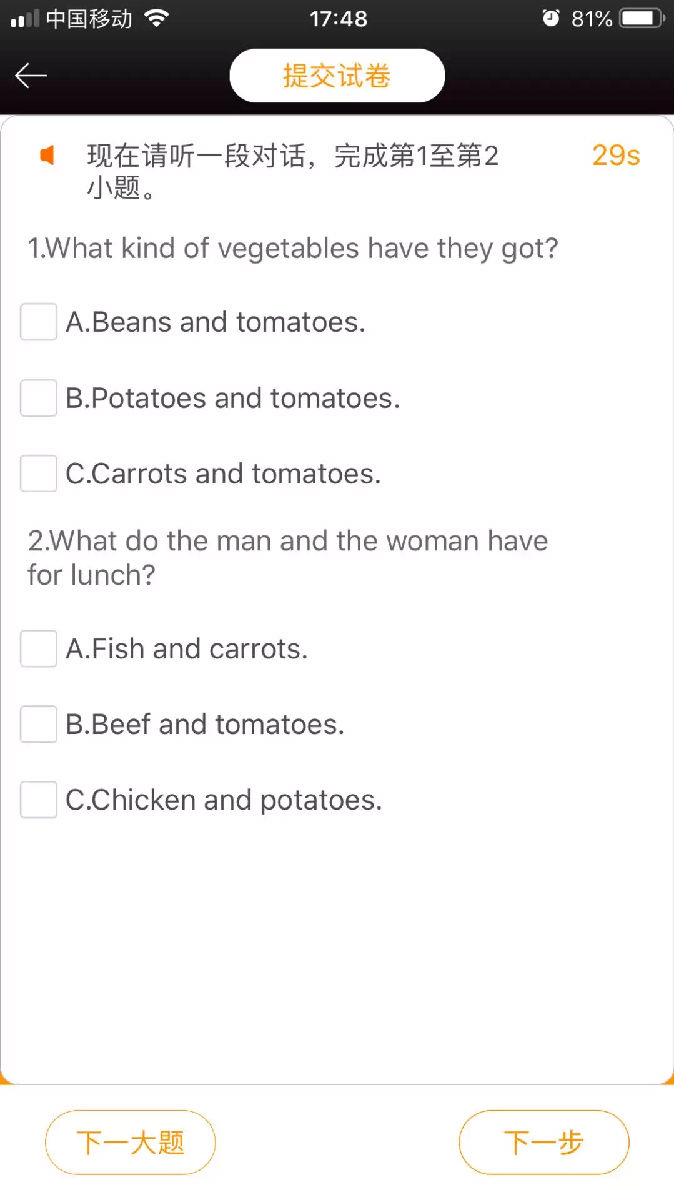Tap the orange speaker audio icon
Viewport: 674px width, 1200px height.
coord(46,156)
